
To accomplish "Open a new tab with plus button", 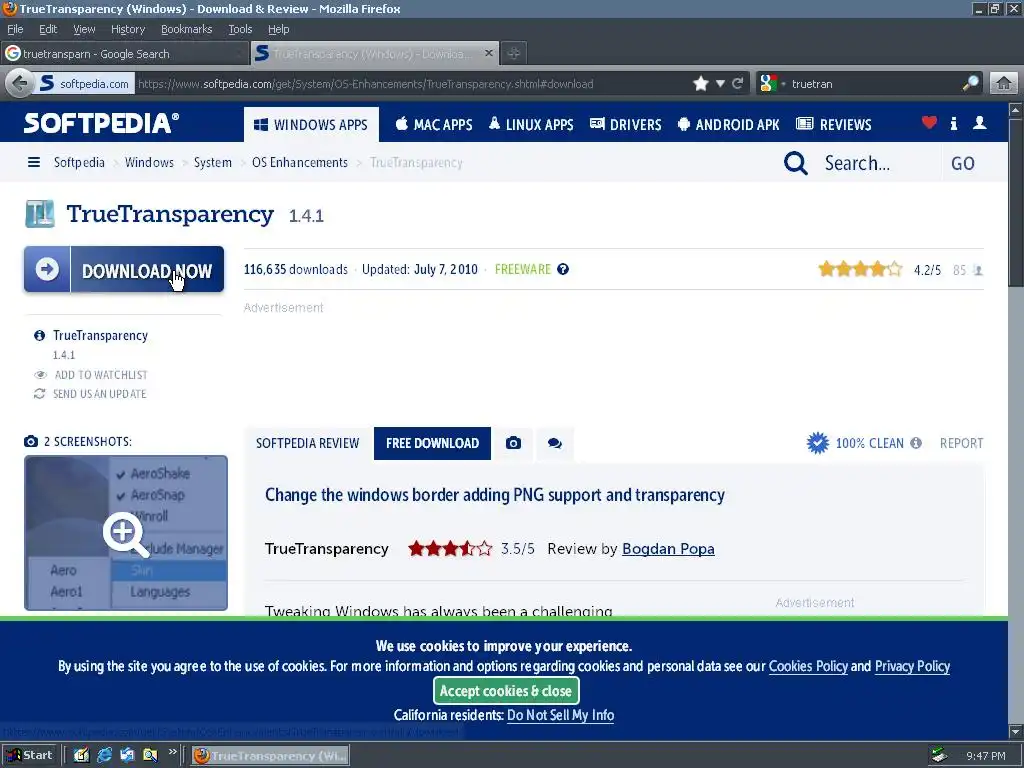I will point(513,54).
